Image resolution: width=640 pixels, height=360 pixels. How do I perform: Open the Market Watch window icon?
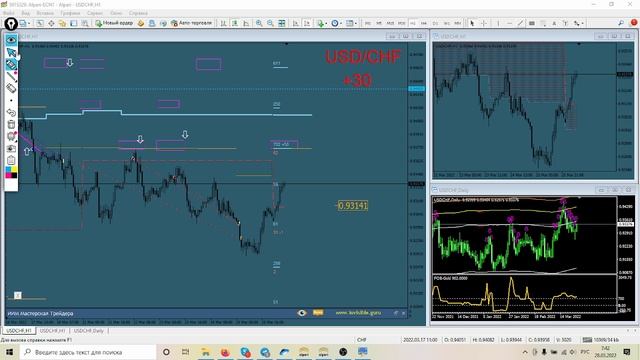point(40,23)
